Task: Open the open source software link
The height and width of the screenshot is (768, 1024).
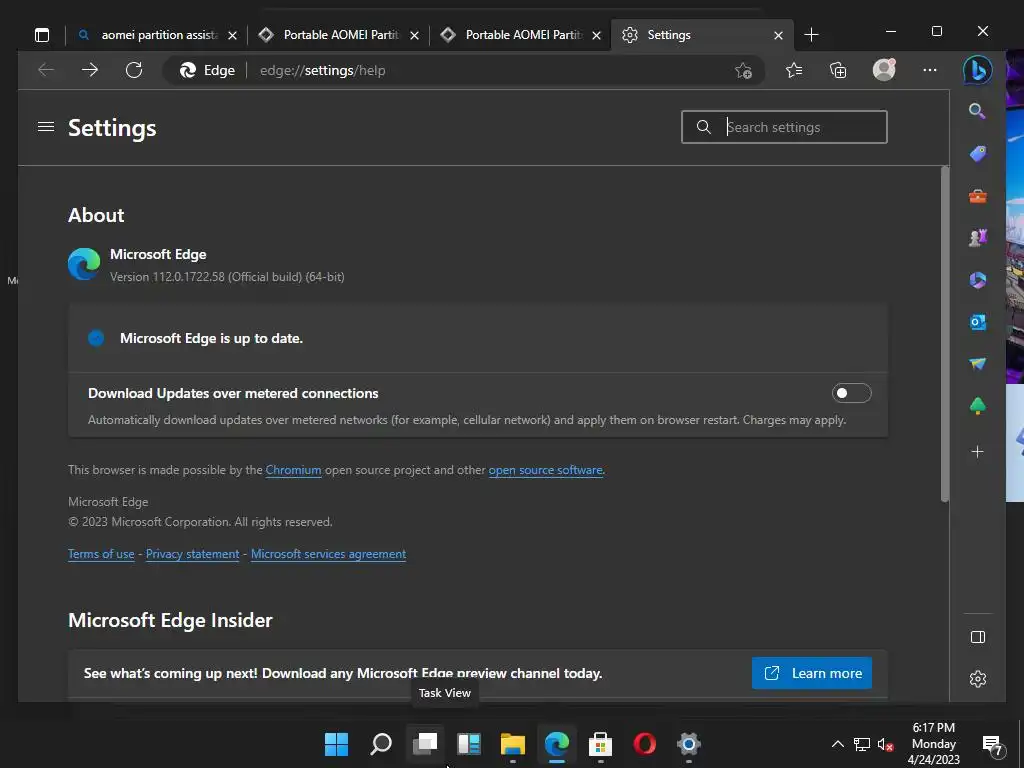Action: coord(545,470)
